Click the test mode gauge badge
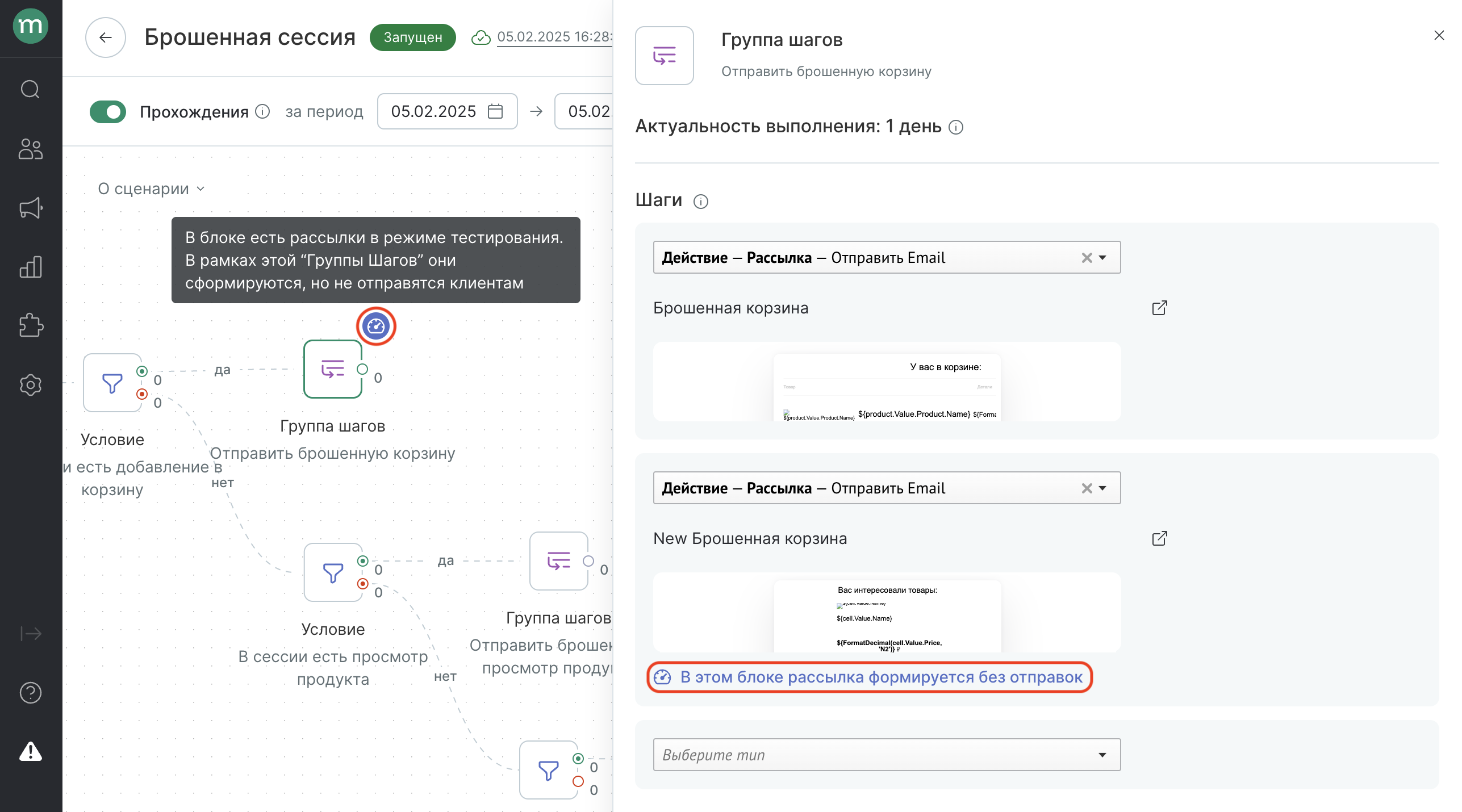Viewport: 1462px width, 812px height. point(376,327)
